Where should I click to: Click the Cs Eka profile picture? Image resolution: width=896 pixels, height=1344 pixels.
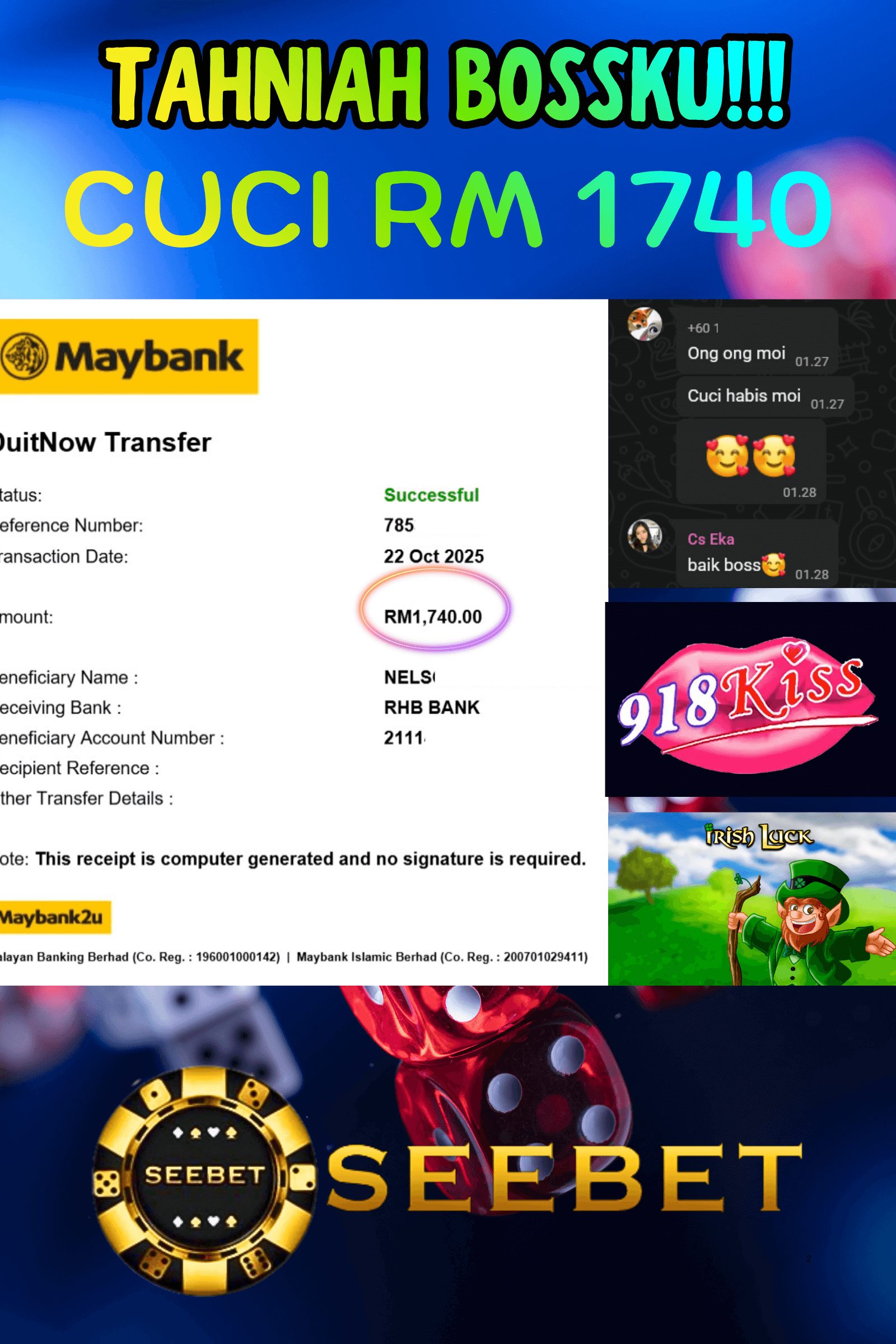[x=645, y=535]
